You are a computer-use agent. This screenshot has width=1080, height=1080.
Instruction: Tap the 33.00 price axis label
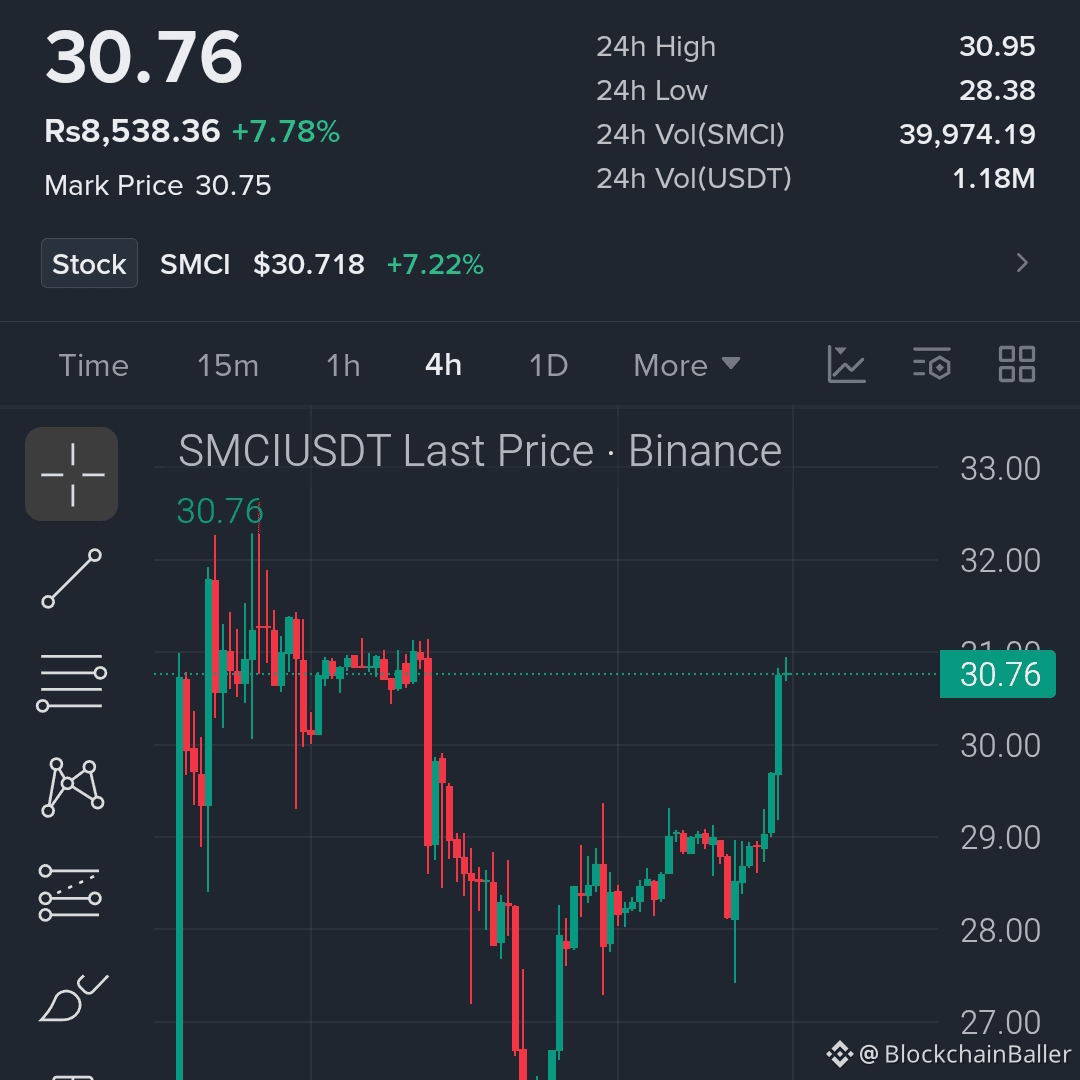pos(1000,468)
